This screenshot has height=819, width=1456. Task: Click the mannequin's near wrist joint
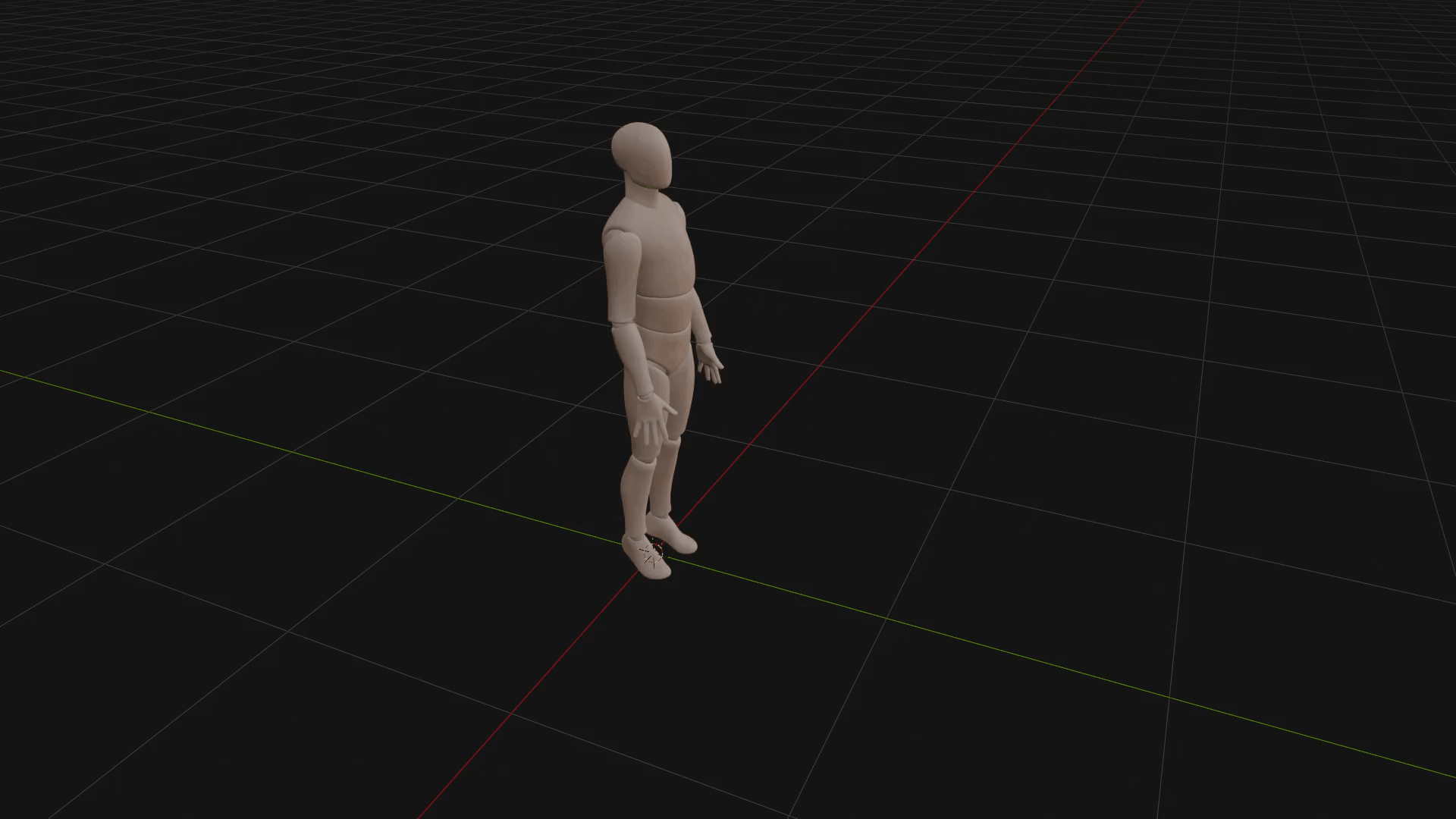point(645,395)
